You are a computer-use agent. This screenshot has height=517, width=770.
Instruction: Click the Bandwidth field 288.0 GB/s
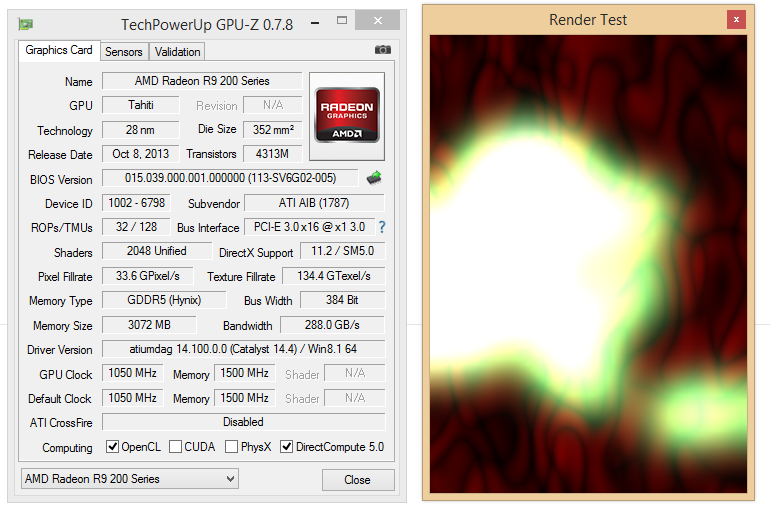coord(332,325)
